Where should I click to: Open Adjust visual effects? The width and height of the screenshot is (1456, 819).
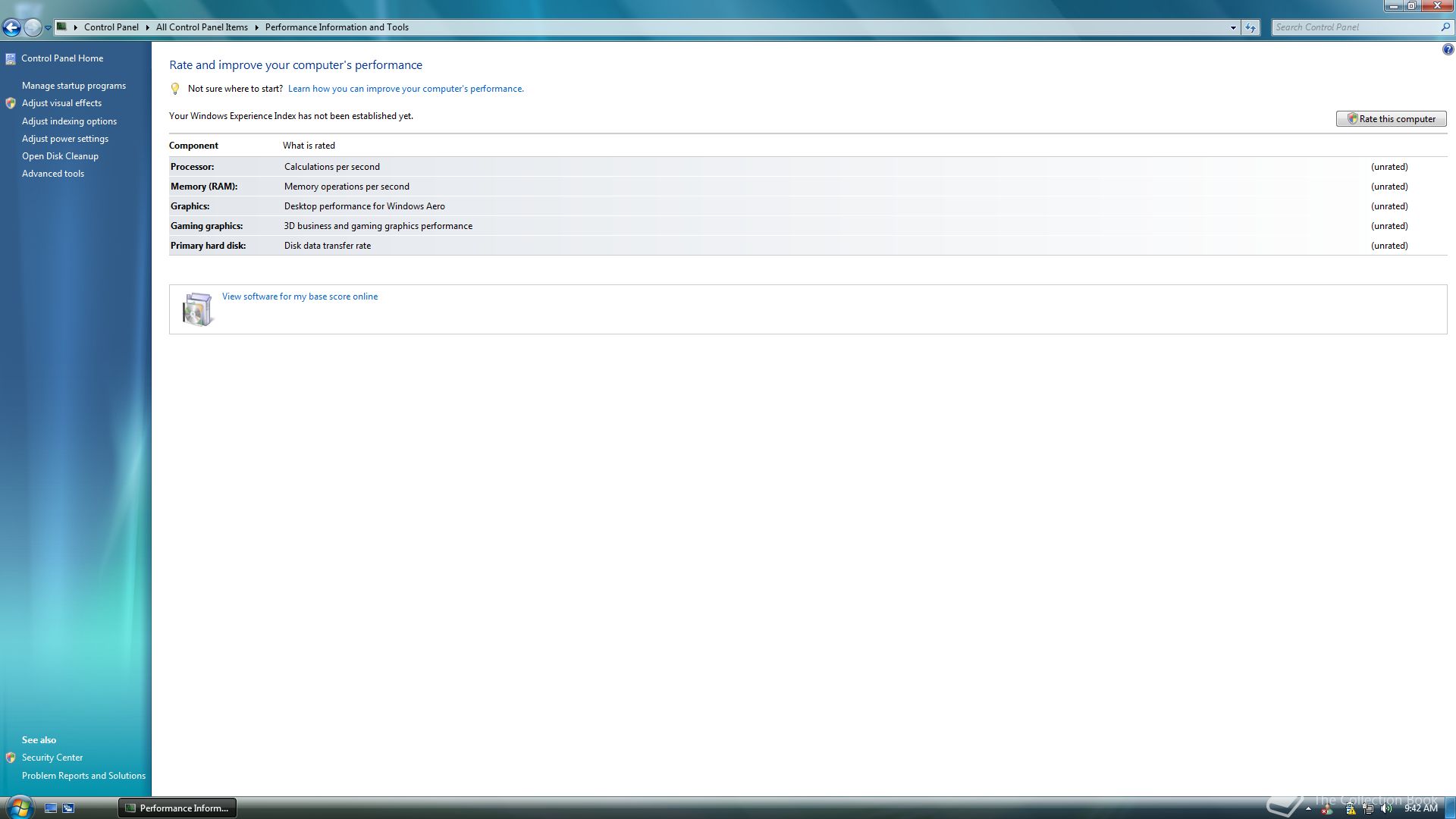pyautogui.click(x=61, y=103)
